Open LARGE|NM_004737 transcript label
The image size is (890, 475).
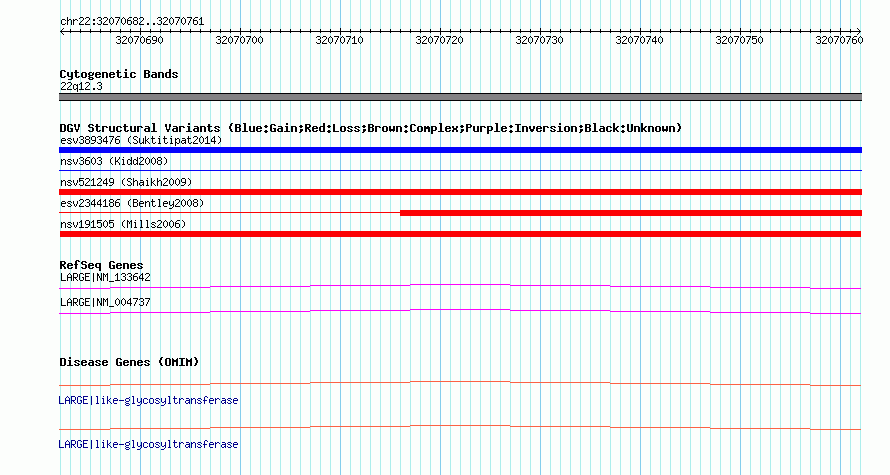click(105, 302)
